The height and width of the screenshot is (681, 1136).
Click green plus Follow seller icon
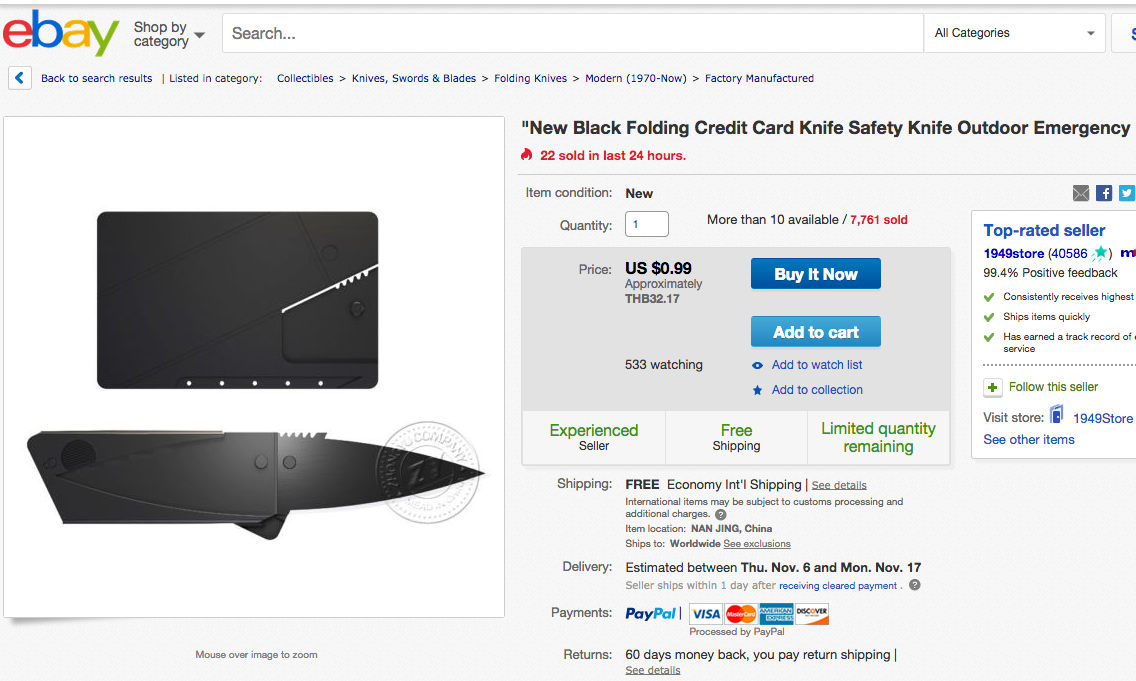(x=992, y=387)
